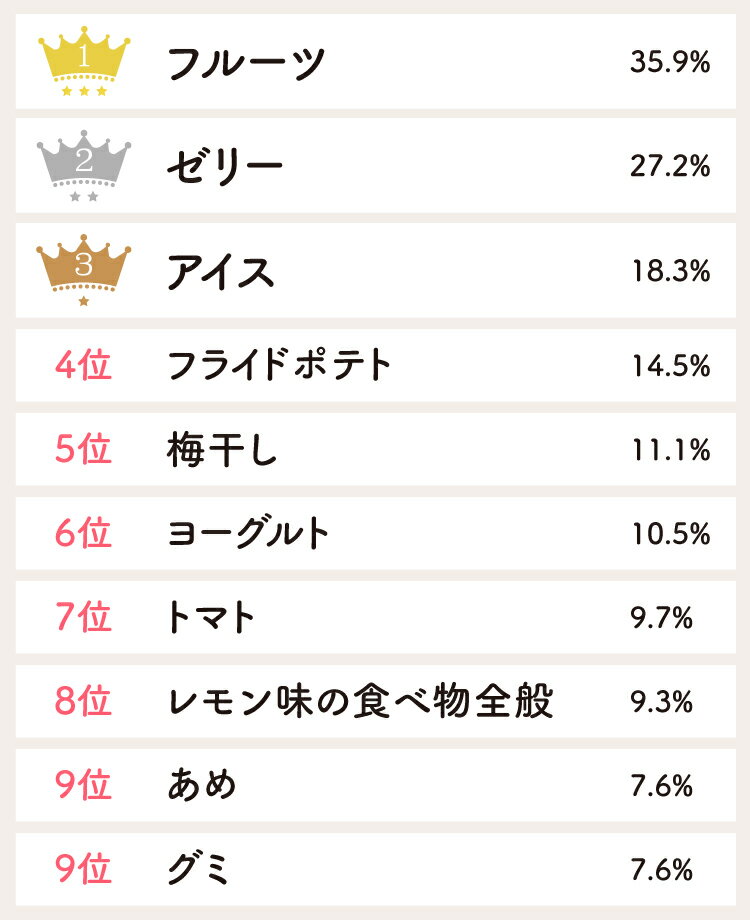Click the bronze third-place crown icon

[84, 270]
